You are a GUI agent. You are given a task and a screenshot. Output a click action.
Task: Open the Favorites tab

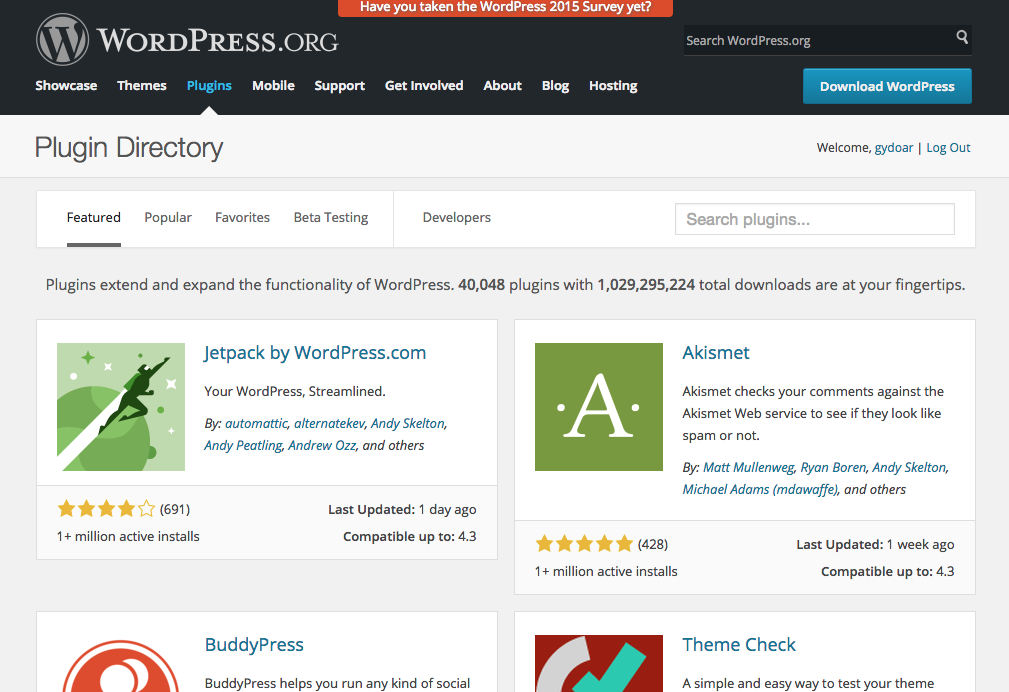coord(242,217)
